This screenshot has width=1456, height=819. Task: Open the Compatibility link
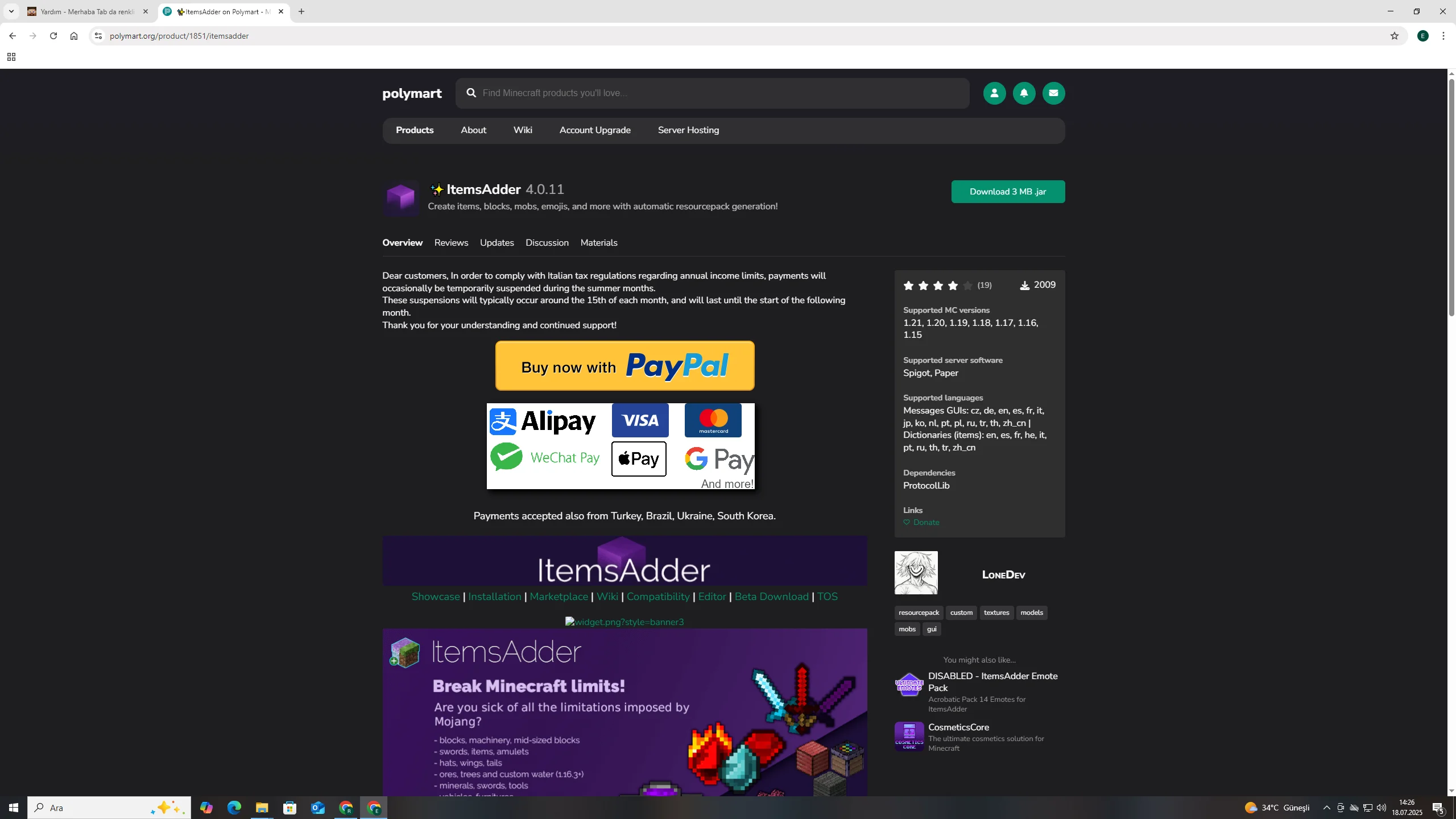click(x=658, y=597)
